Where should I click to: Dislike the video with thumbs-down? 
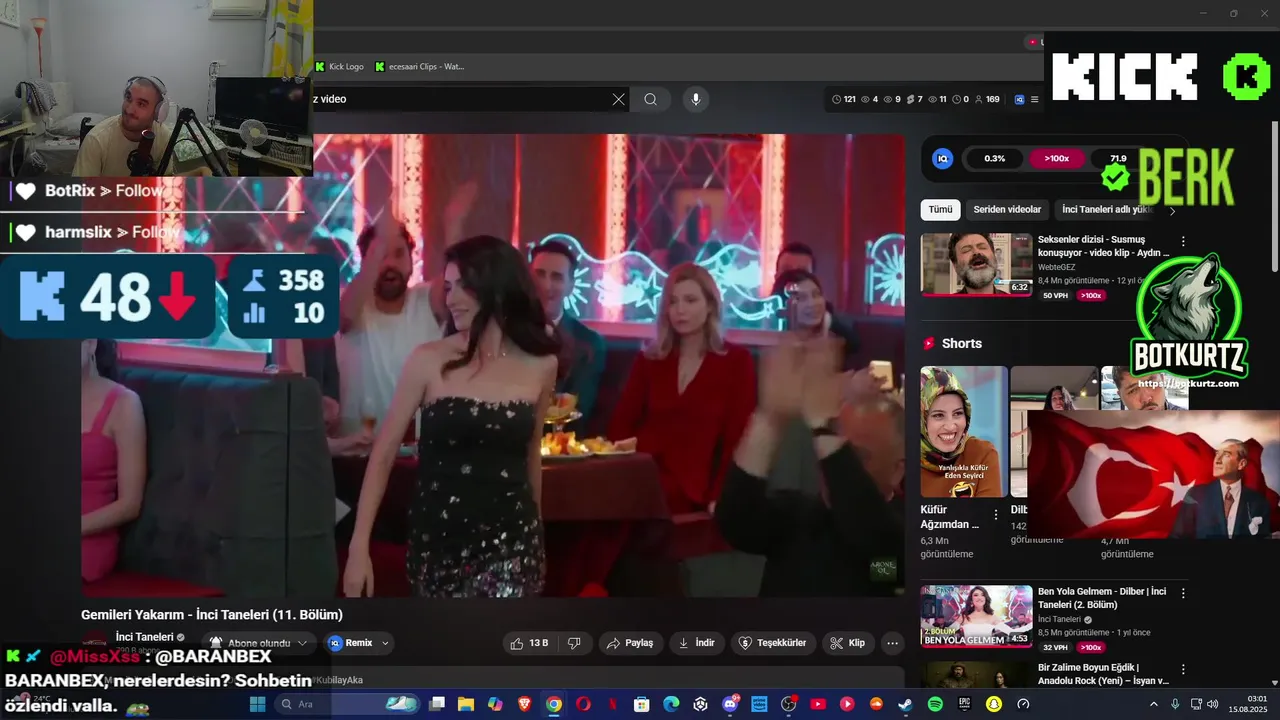tap(575, 643)
